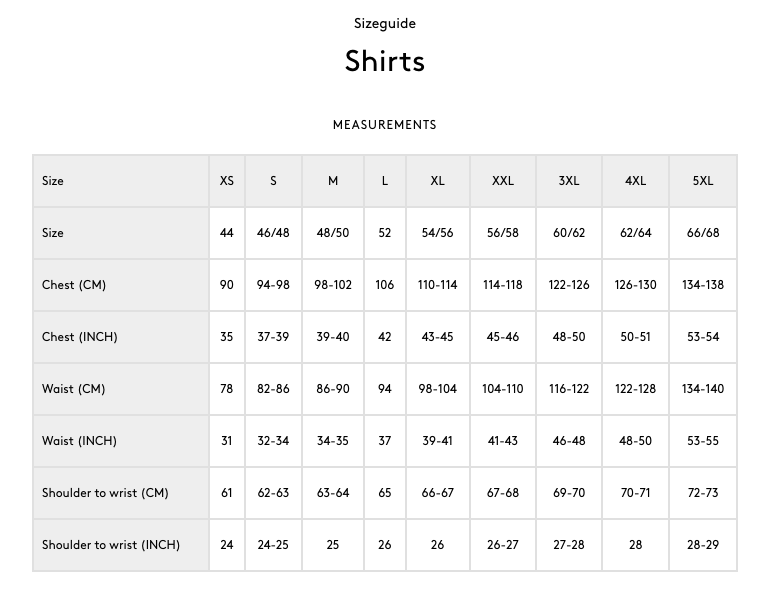Screen dimensions: 777x609
Task: Click the Shoulder to wrist (CM) label
Action: 105,493
